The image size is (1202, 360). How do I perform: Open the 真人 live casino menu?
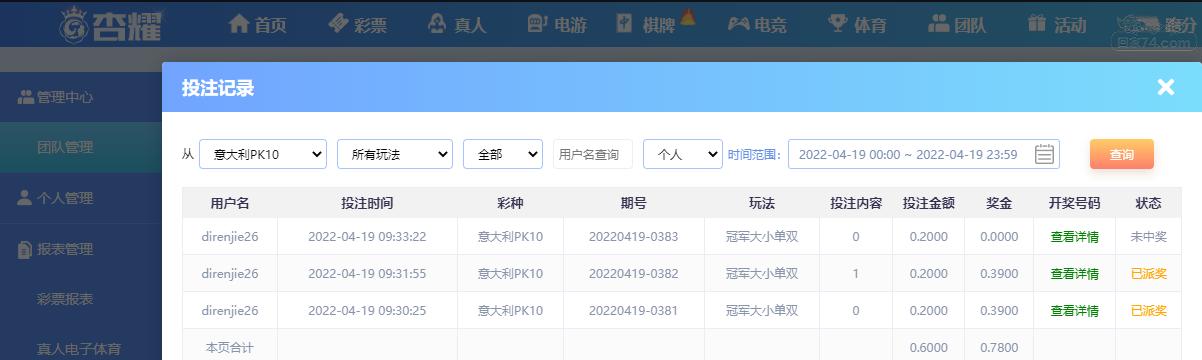tap(456, 24)
